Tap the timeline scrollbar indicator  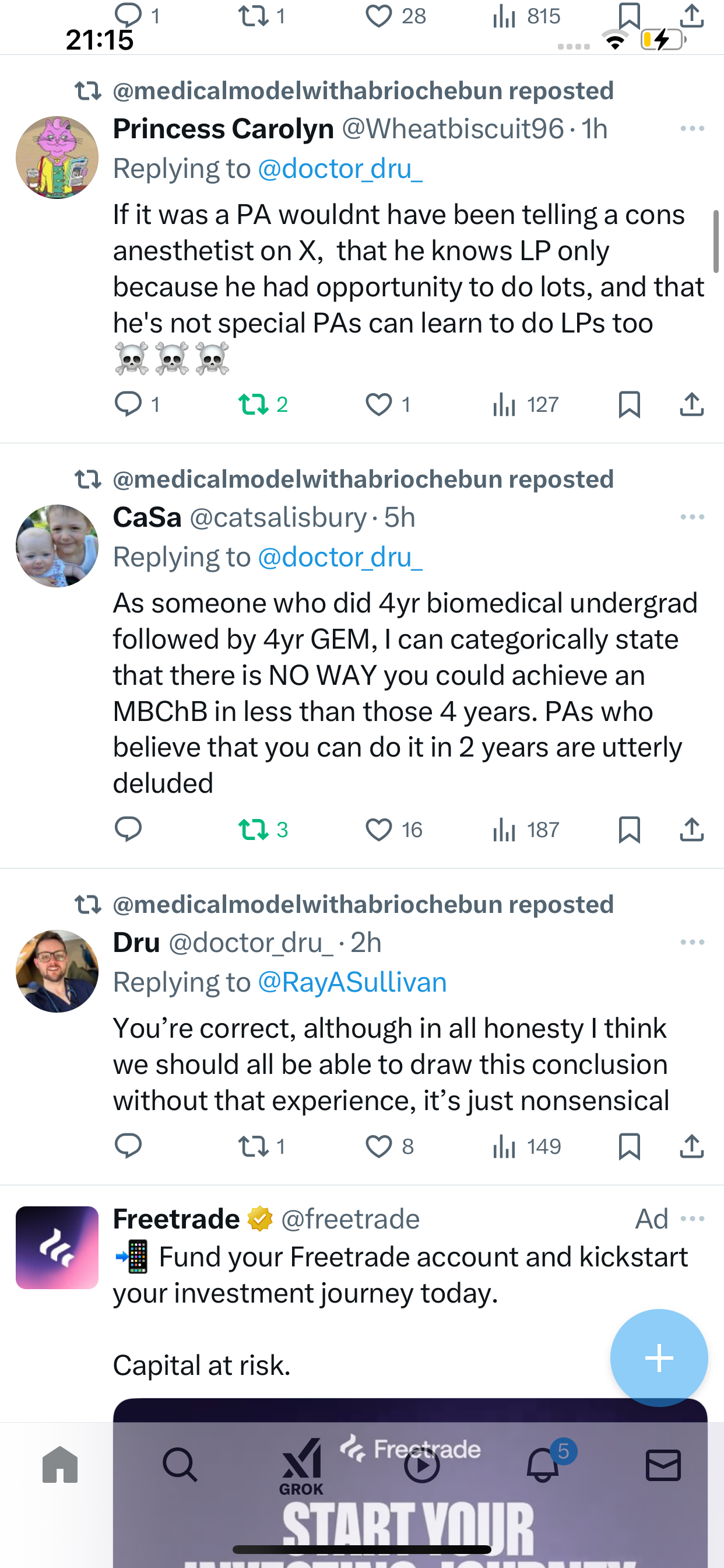click(716, 242)
